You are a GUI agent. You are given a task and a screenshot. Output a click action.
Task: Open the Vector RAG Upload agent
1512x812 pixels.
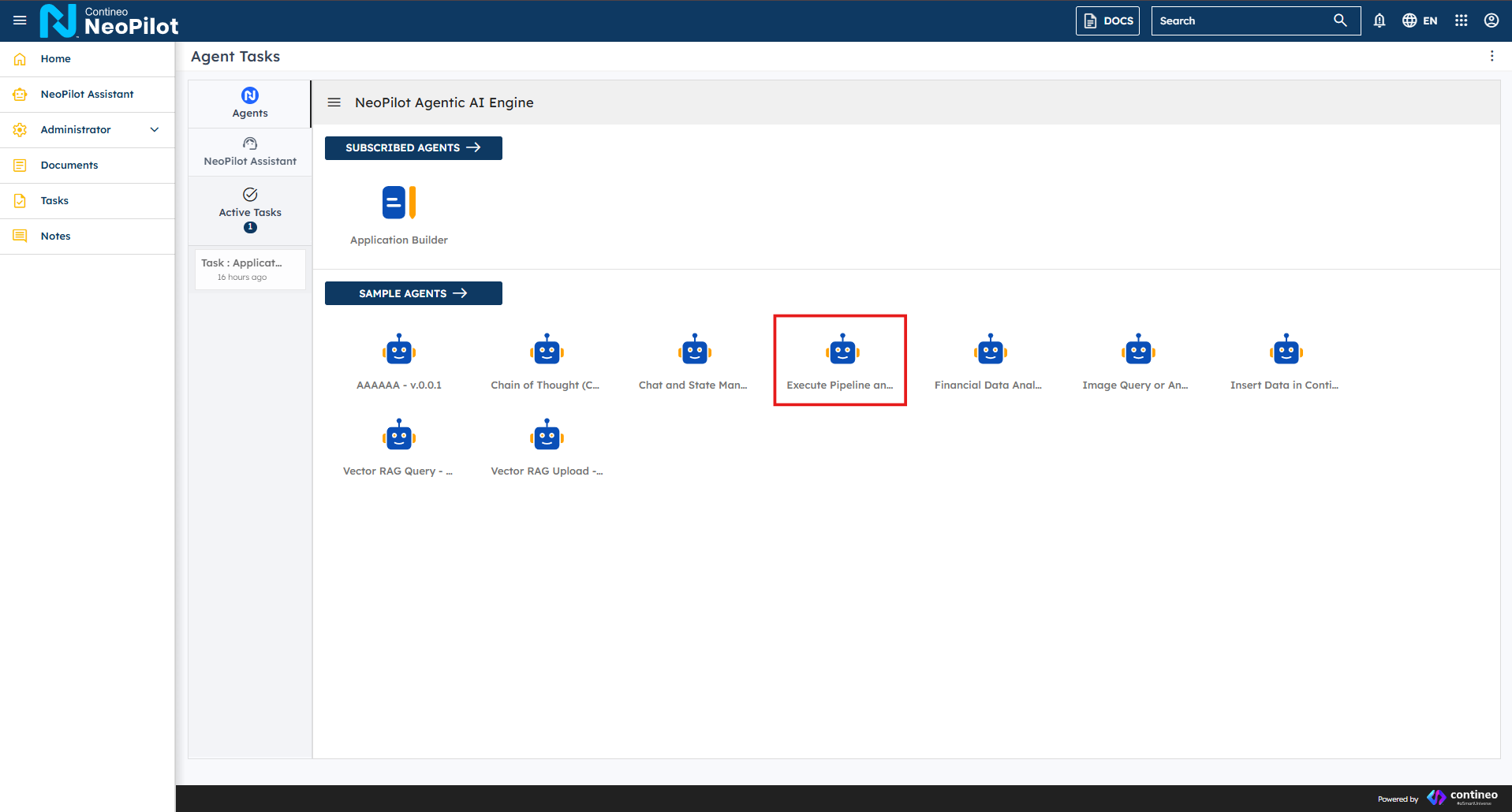click(x=546, y=436)
